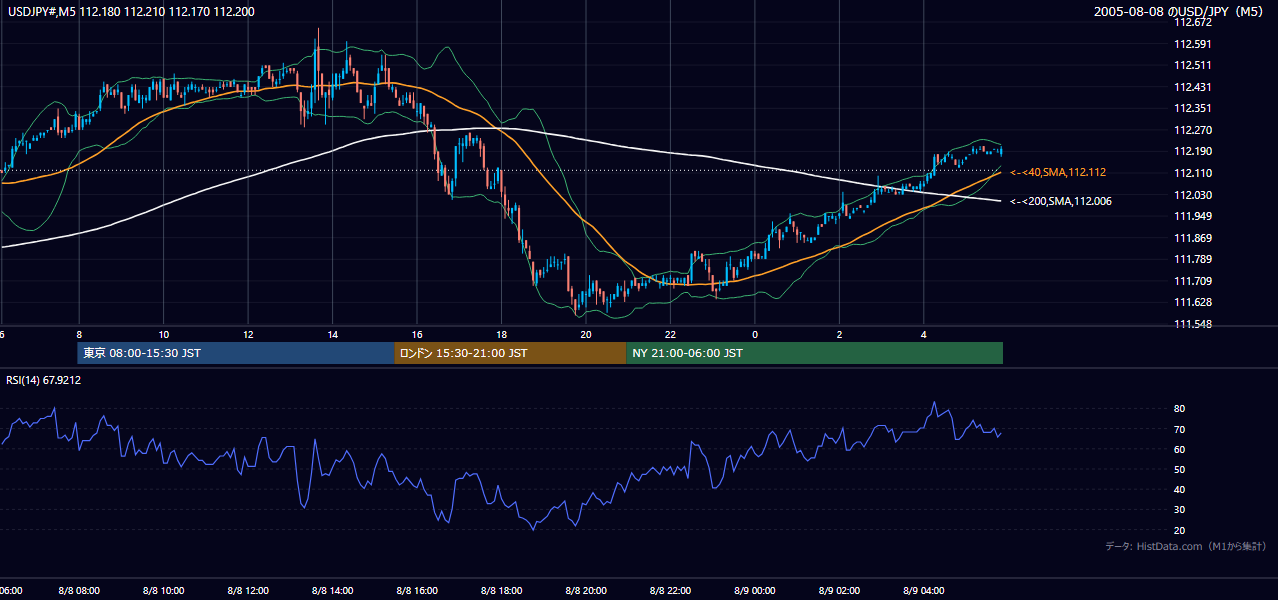Click the hour label 20 under the price chart
Image resolution: width=1278 pixels, height=600 pixels.
tap(586, 334)
